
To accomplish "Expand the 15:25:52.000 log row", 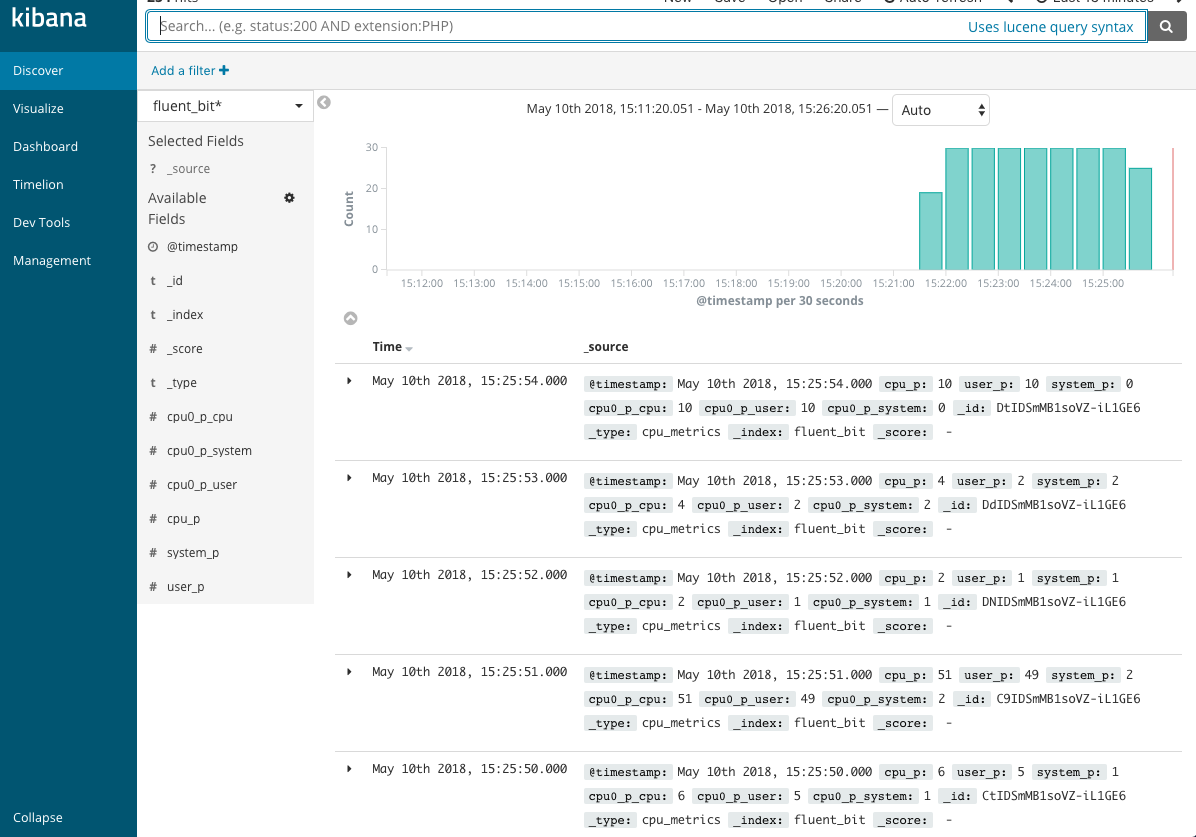I will (349, 575).
